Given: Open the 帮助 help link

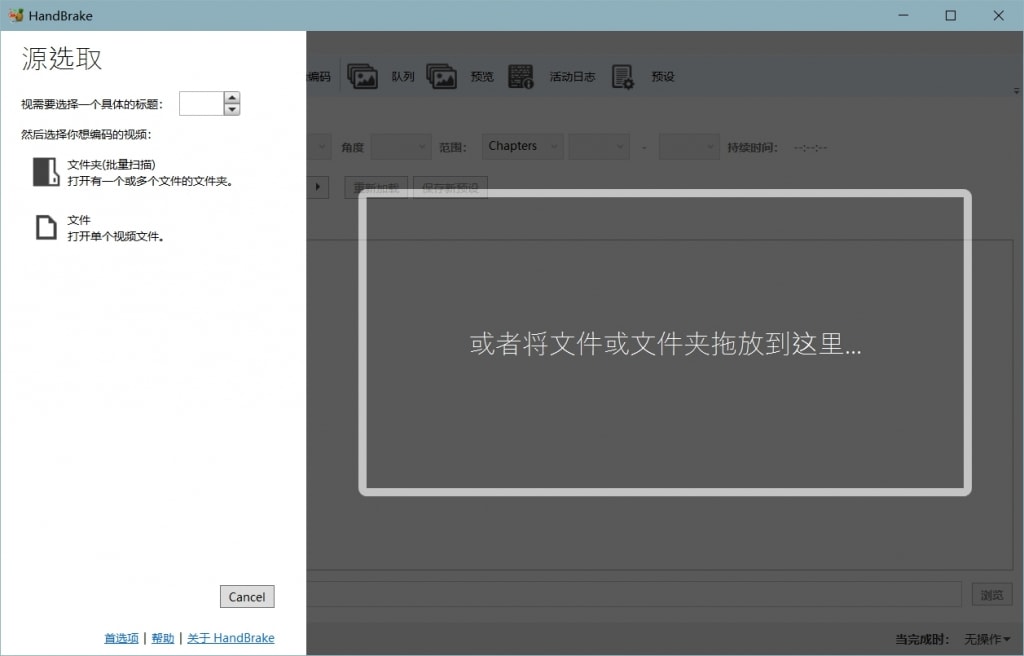Looking at the screenshot, I should click(x=163, y=638).
